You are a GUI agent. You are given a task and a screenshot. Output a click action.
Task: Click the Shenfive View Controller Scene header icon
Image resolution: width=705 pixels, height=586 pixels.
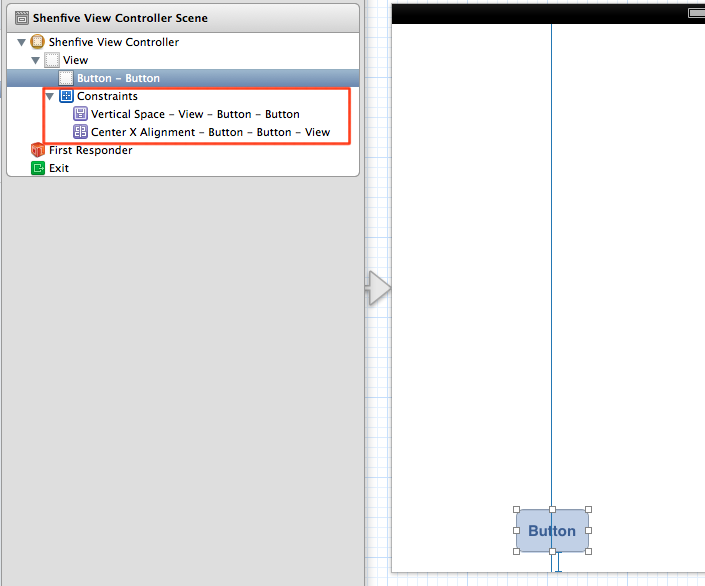(x=22, y=18)
